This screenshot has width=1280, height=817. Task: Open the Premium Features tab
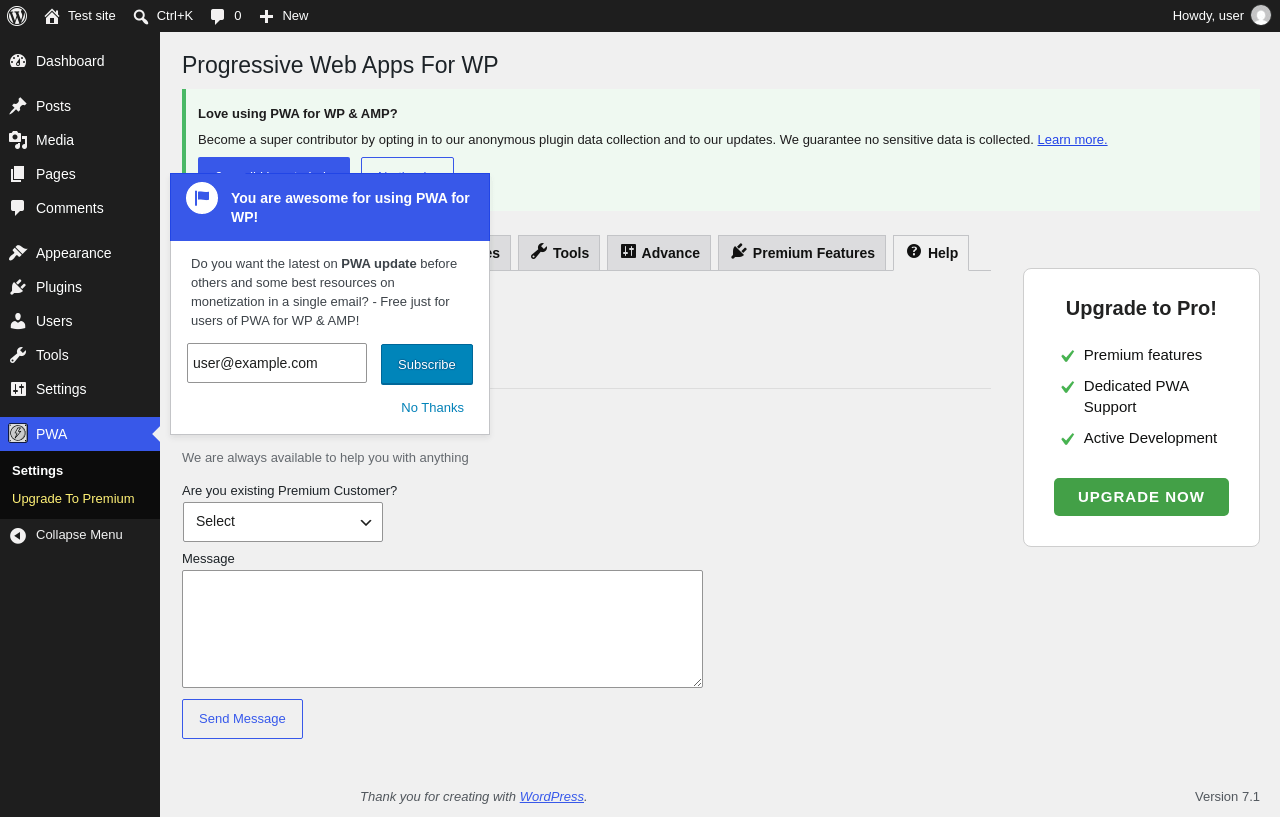(802, 253)
